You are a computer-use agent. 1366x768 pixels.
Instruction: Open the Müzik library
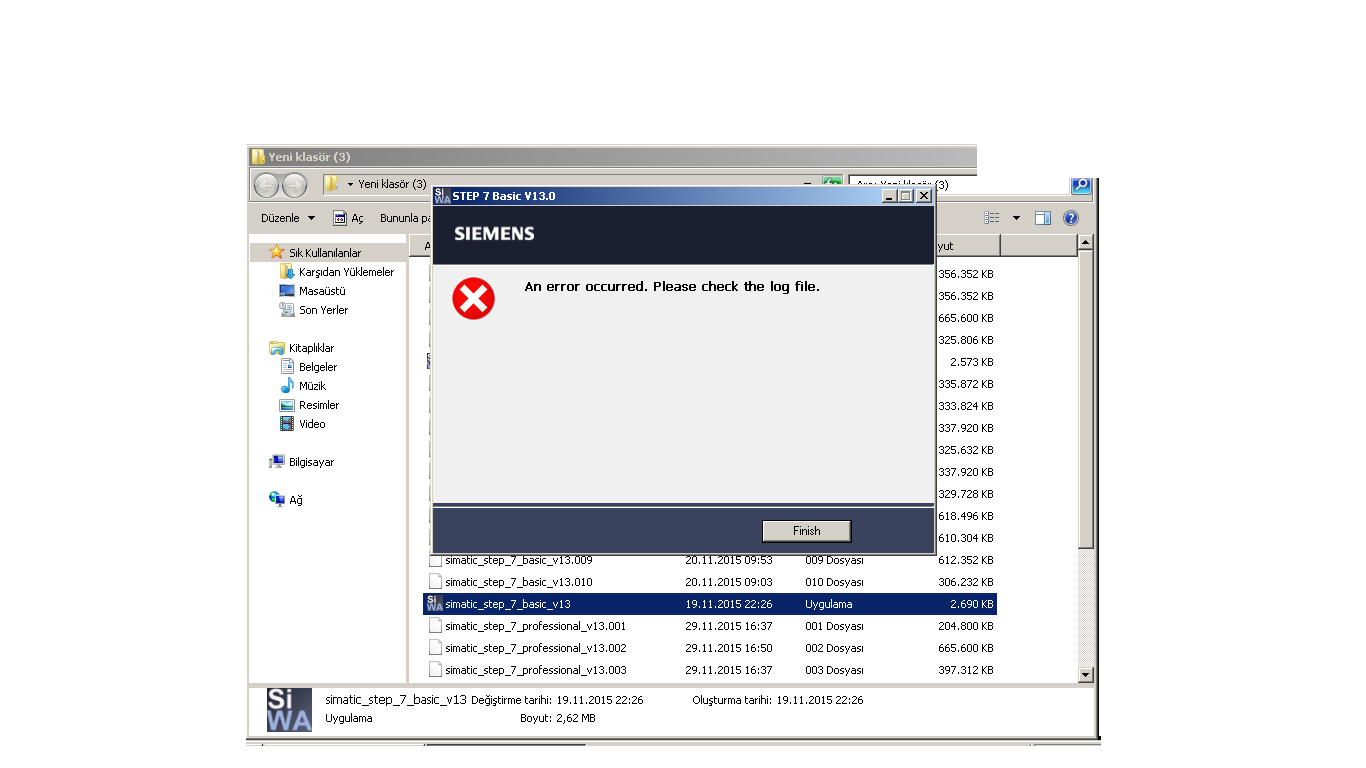[312, 386]
